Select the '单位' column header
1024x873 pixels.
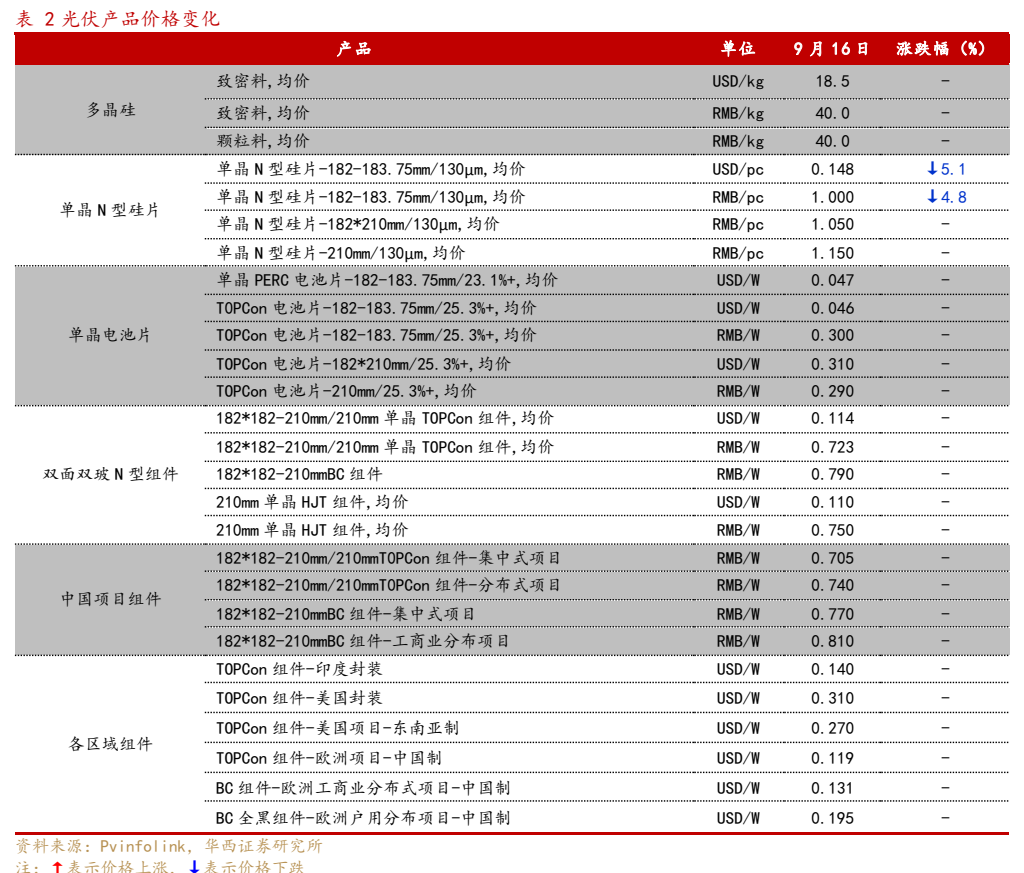[738, 48]
